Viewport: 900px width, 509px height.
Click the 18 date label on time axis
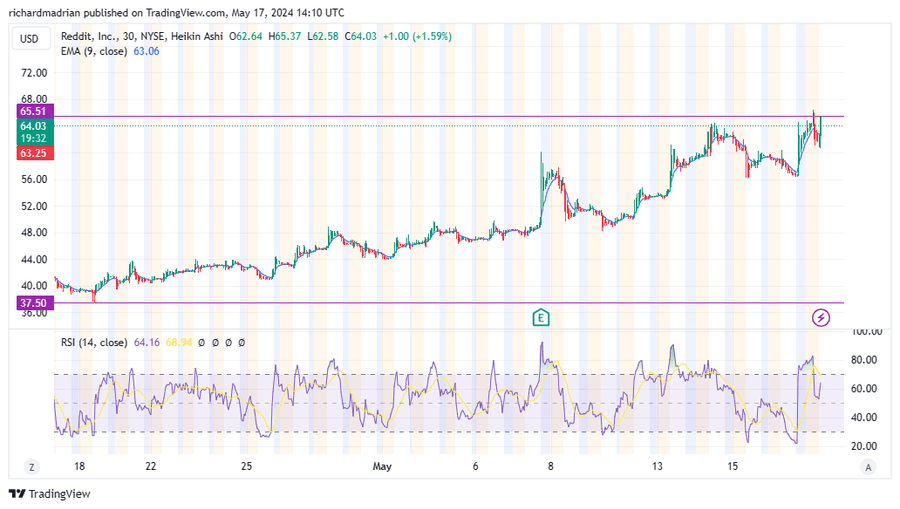tap(79, 467)
